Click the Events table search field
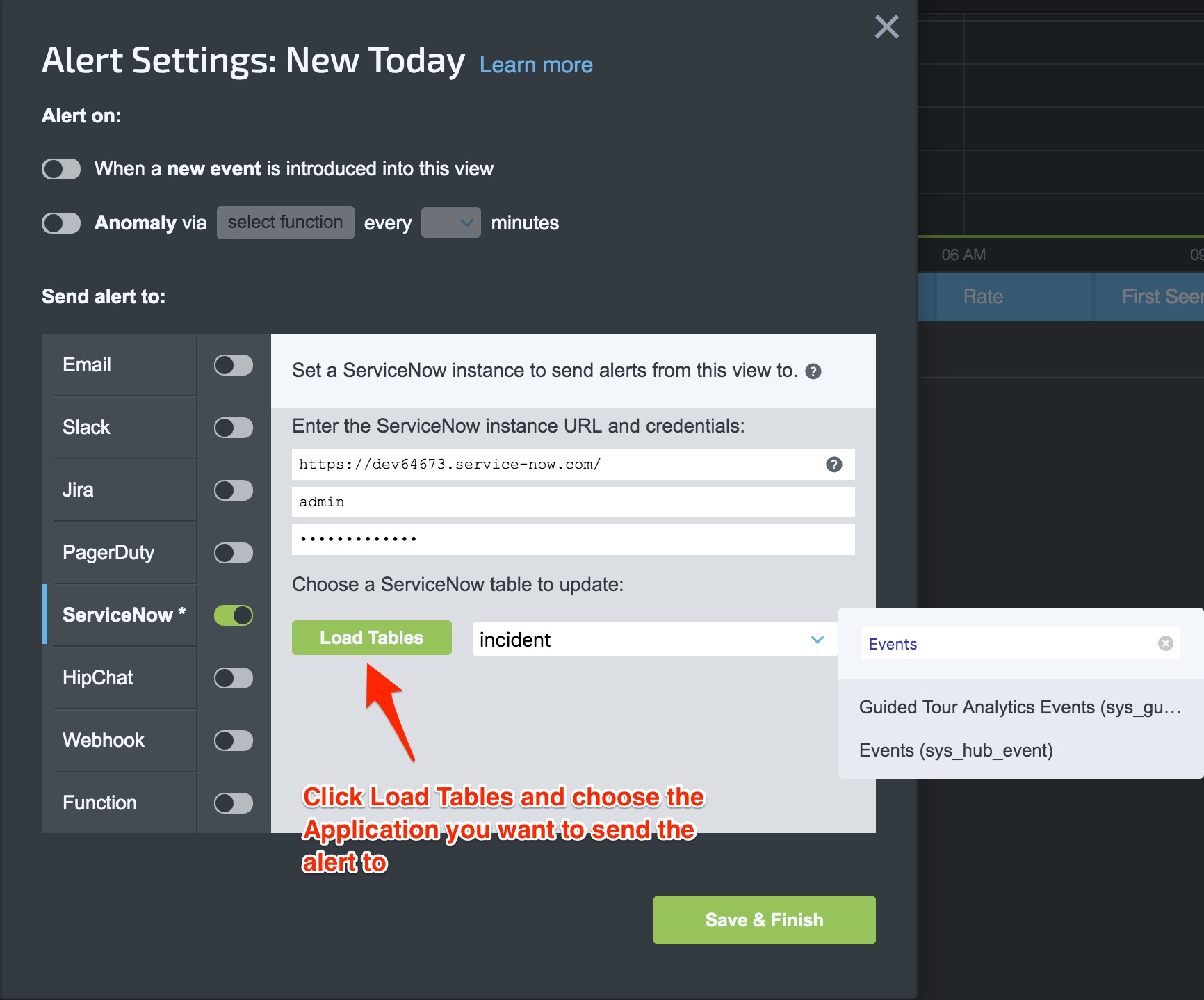1204x1000 pixels. (1020, 644)
